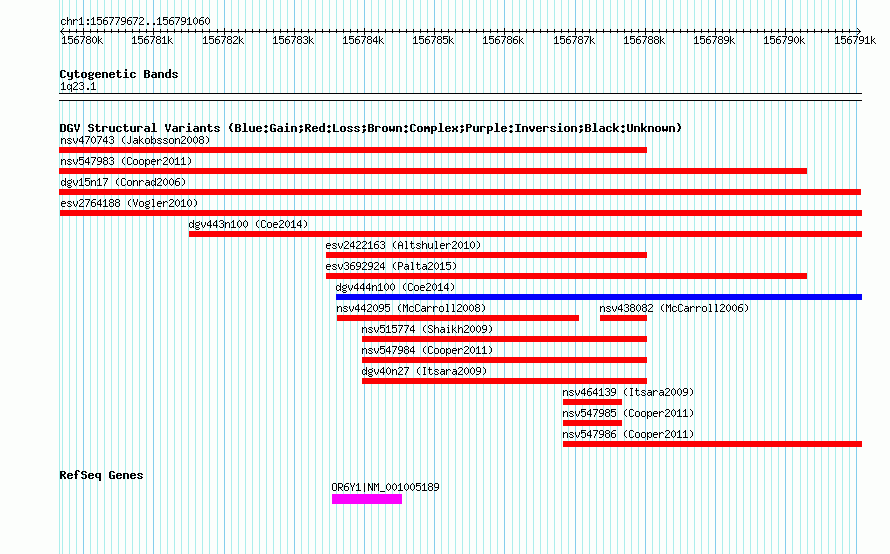
Task: Click the chr1:156779672..156791060 coordinate label
Action: 135,21
